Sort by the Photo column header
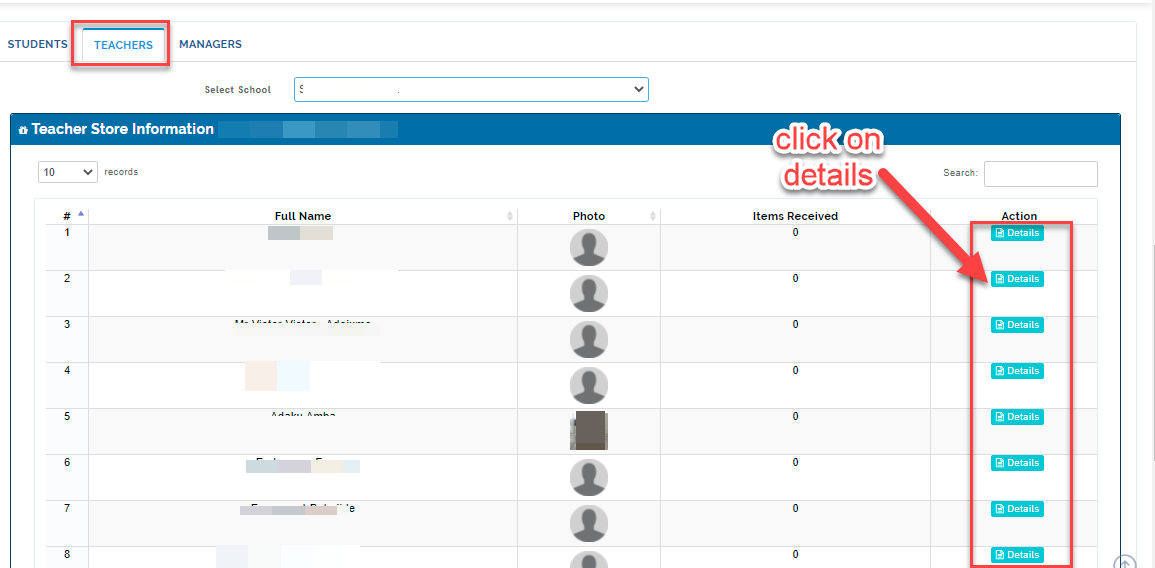 pyautogui.click(x=589, y=216)
